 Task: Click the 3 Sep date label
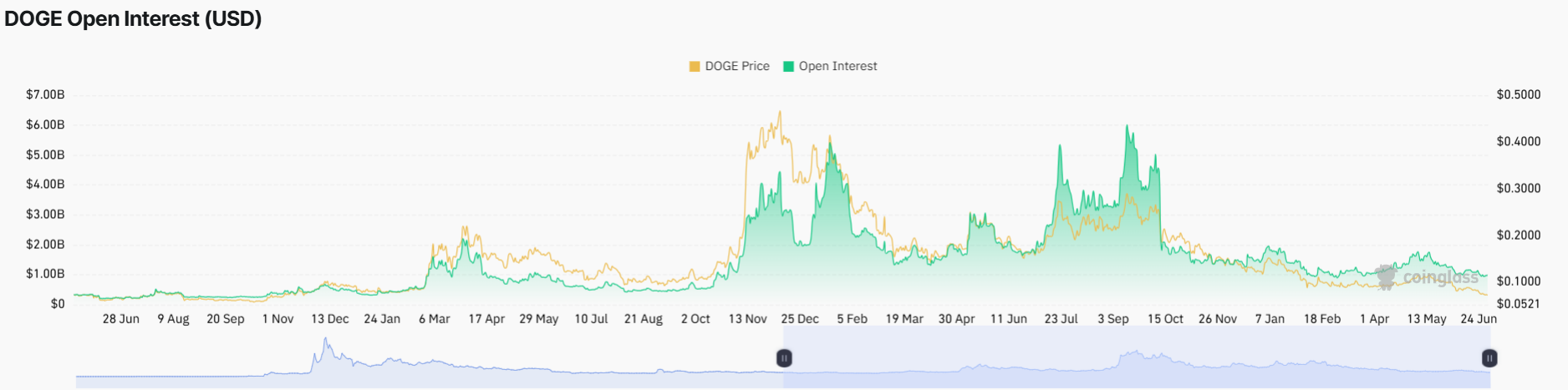tap(1113, 319)
